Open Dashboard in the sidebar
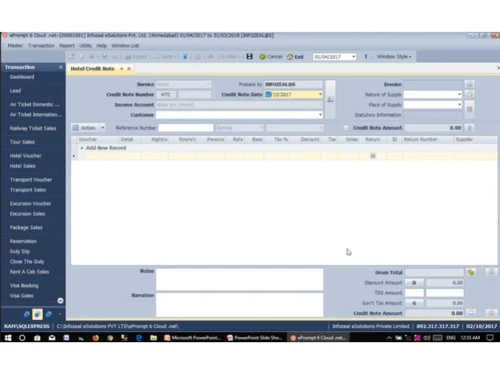The width and height of the screenshot is (500, 375). [22, 77]
